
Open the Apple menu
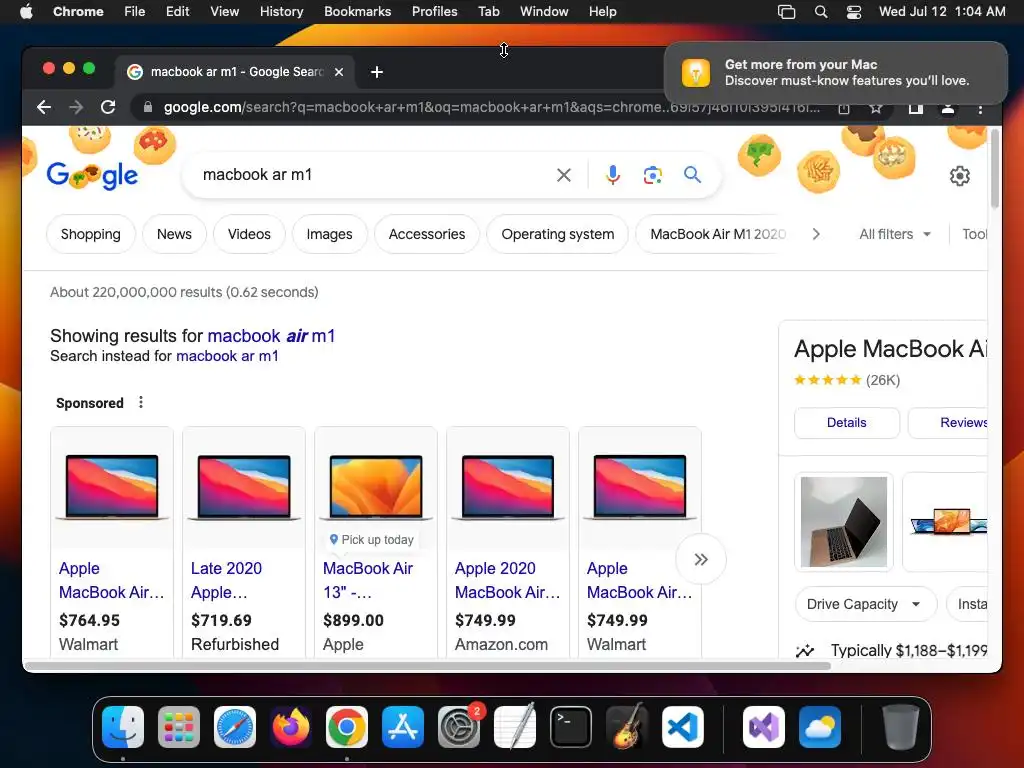[26, 12]
